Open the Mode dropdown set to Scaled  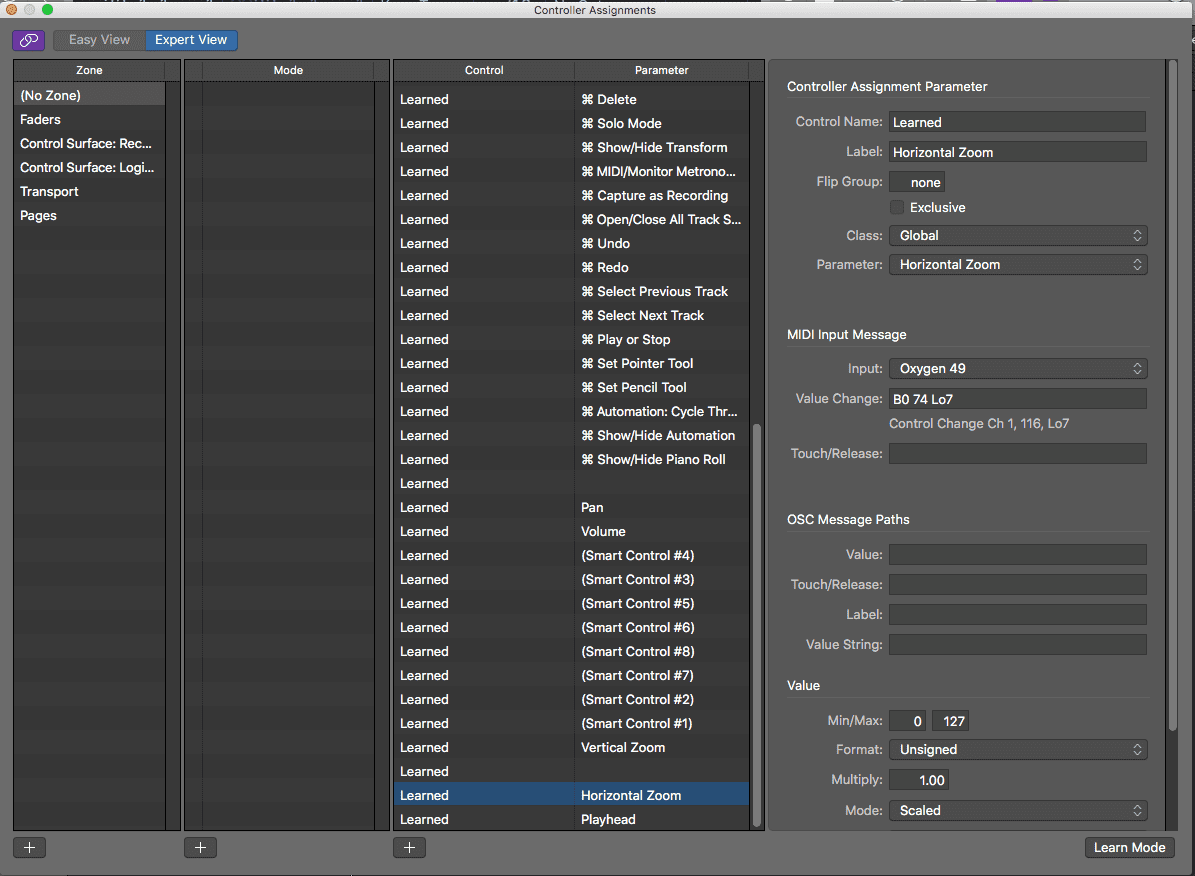tap(1017, 811)
